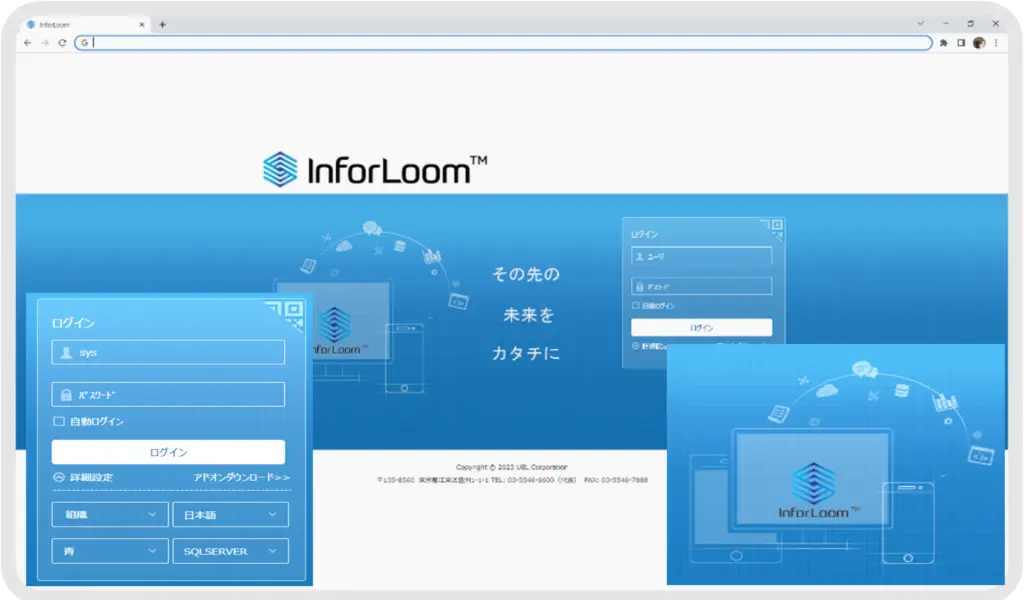The image size is (1024, 600).
Task: Click the username field containing sys
Action: pyautogui.click(x=168, y=353)
